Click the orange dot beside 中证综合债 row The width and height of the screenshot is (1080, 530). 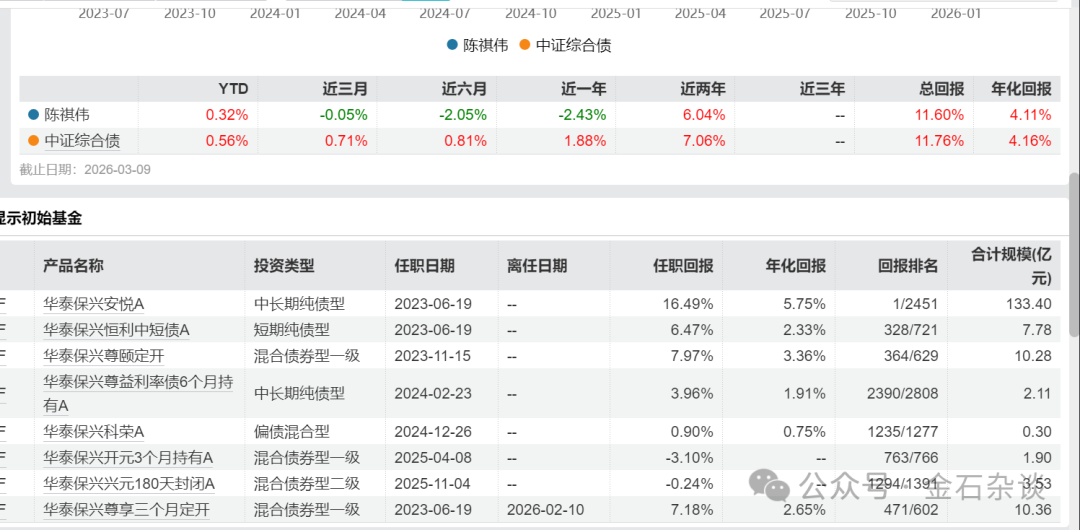34,141
